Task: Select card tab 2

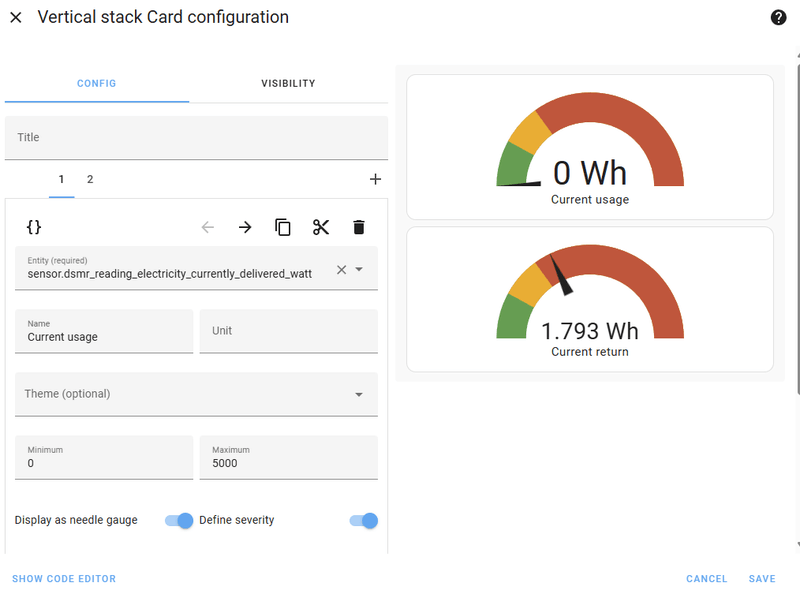Action: click(x=90, y=179)
